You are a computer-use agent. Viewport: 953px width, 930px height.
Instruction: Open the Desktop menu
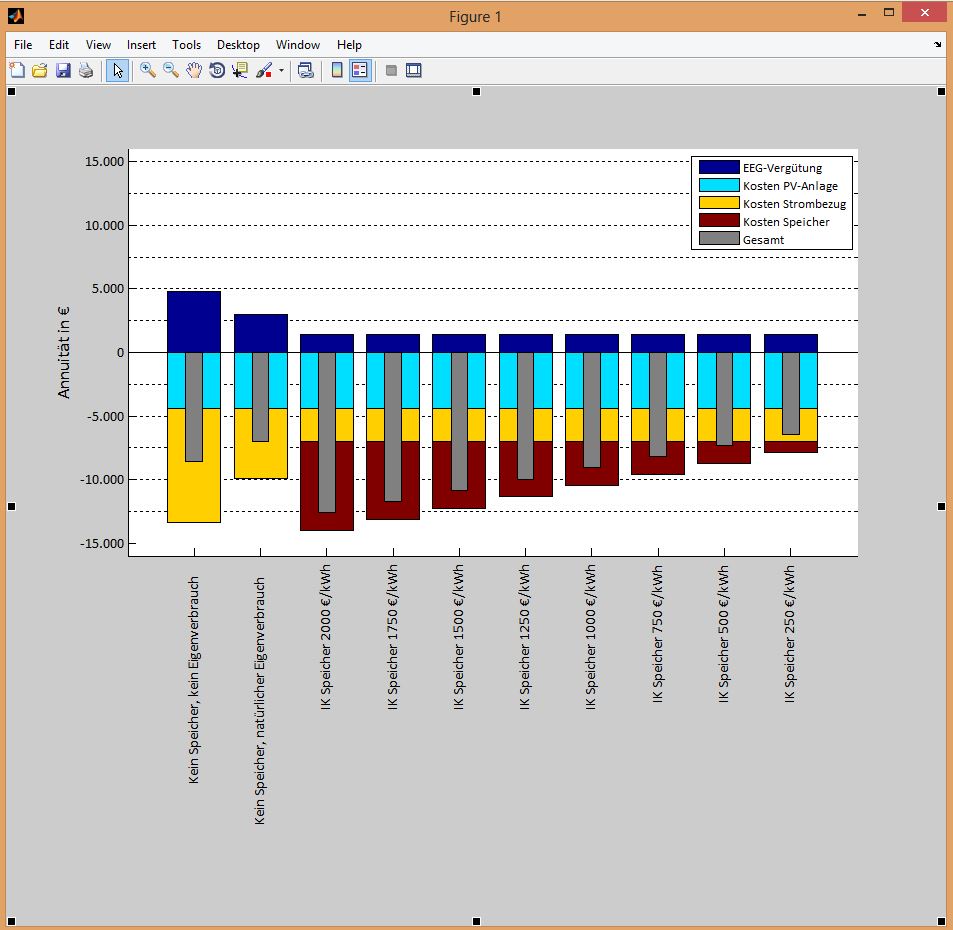[238, 45]
